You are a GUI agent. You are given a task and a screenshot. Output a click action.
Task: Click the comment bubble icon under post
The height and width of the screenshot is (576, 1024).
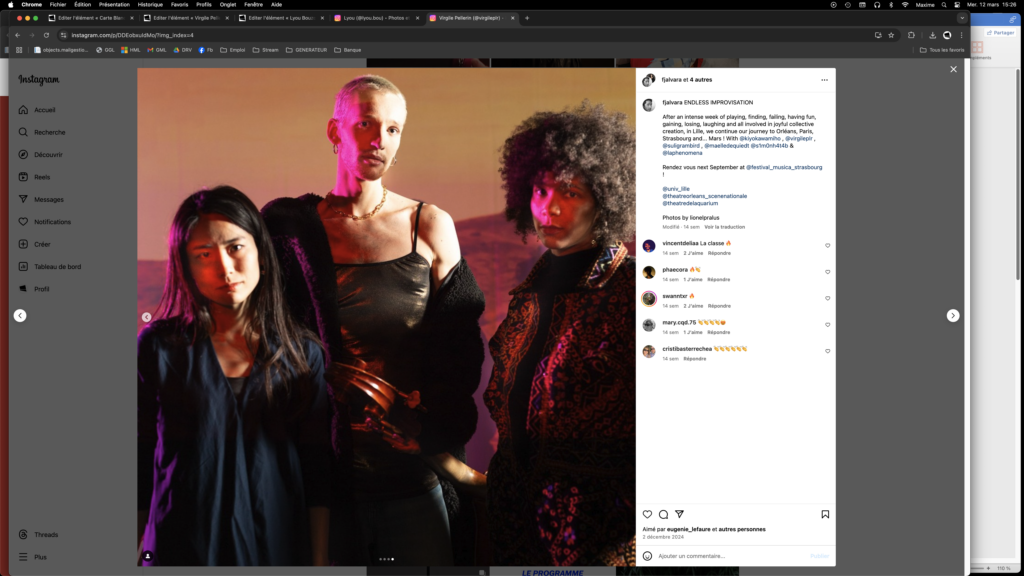[x=663, y=514]
